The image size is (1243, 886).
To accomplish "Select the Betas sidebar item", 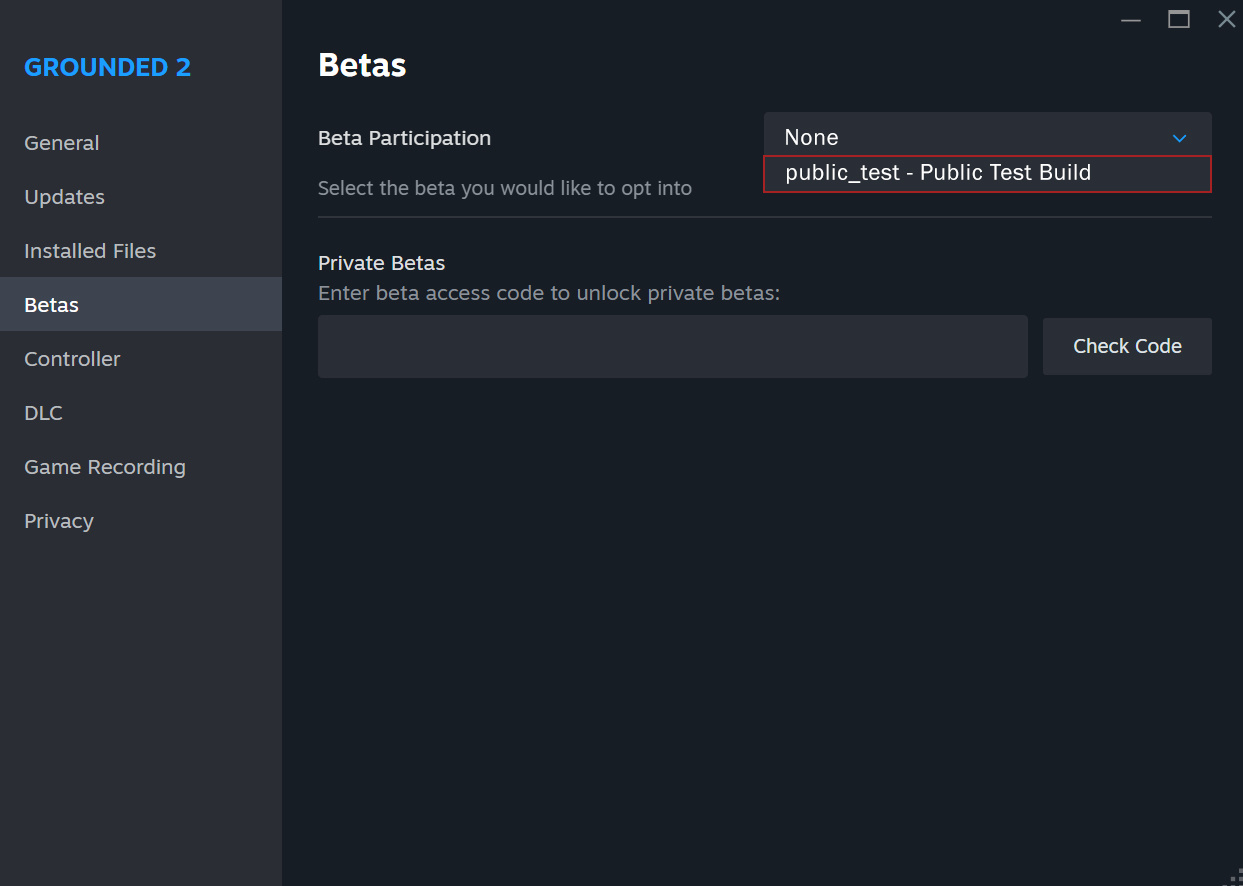I will (x=52, y=305).
